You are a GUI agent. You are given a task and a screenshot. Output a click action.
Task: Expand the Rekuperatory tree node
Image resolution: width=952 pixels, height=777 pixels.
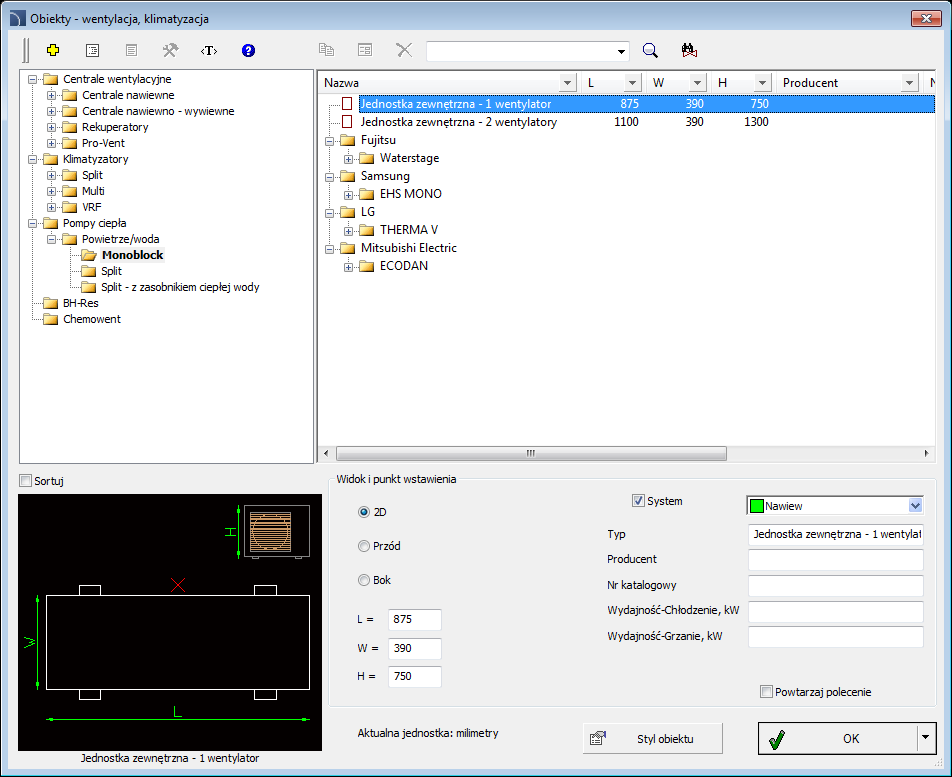coord(52,127)
